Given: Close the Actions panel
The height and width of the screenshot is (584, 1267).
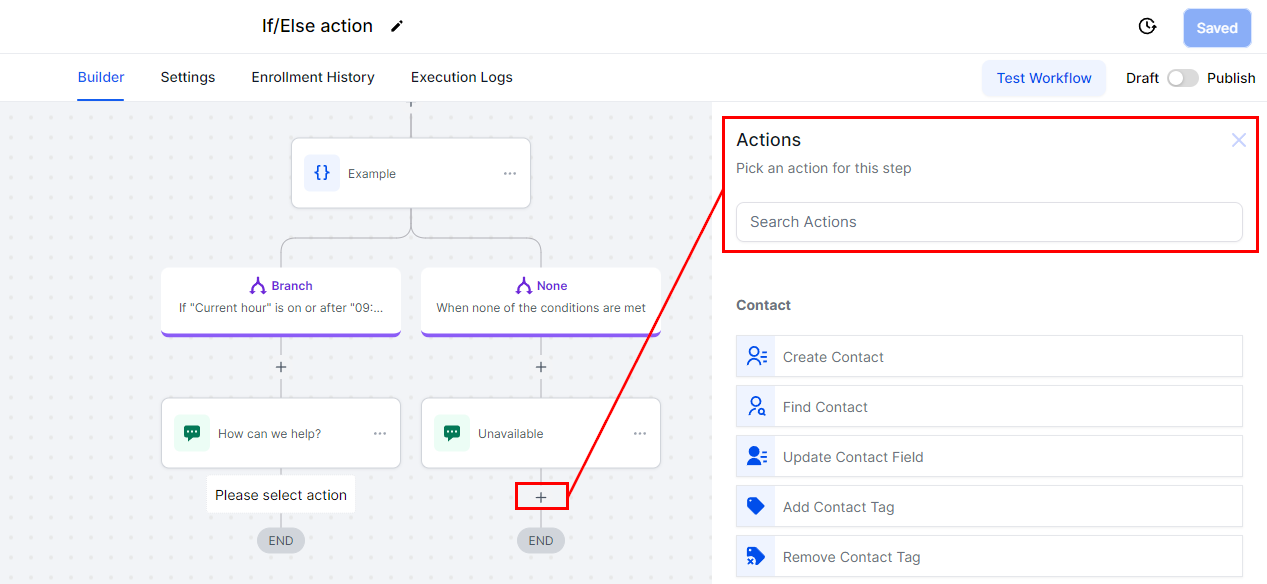Looking at the screenshot, I should tap(1239, 140).
